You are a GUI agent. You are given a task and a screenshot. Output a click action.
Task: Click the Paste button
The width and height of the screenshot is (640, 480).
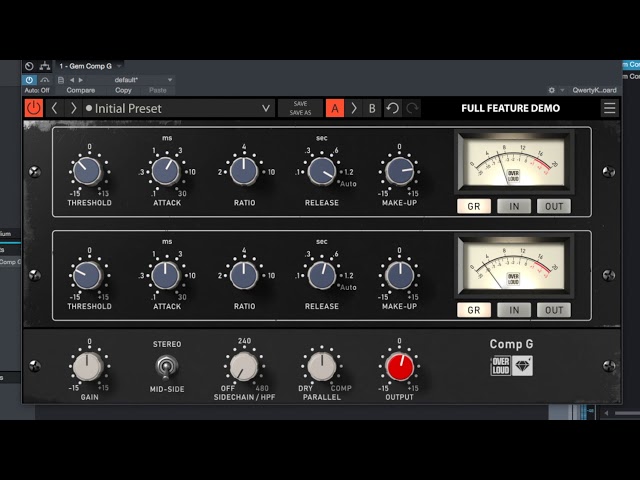pyautogui.click(x=158, y=90)
